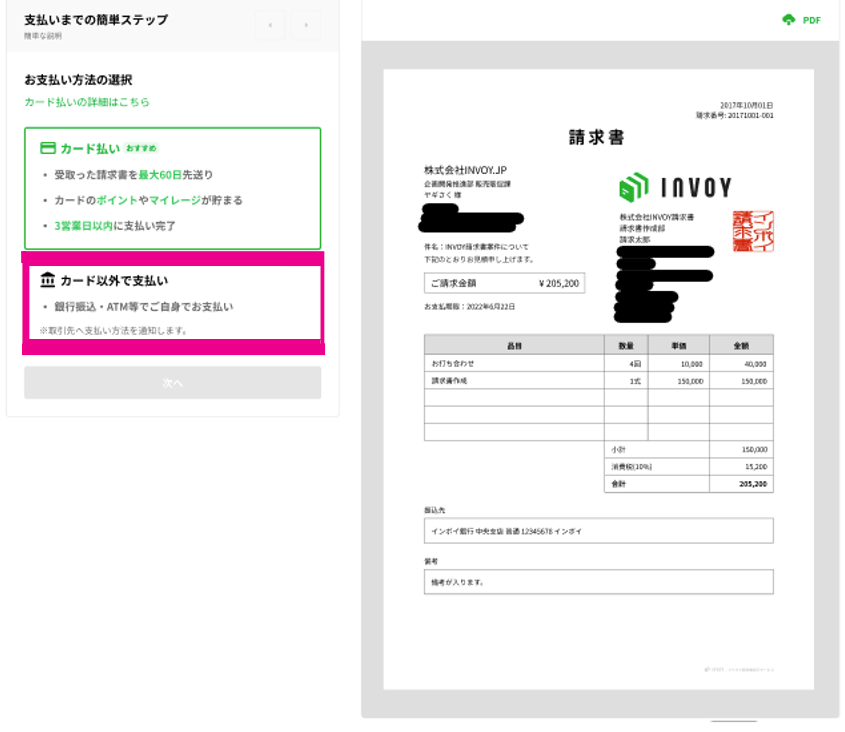Image resolution: width=845 pixels, height=732 pixels.
Task: Click the 請求書作成 item row
Action: [599, 381]
